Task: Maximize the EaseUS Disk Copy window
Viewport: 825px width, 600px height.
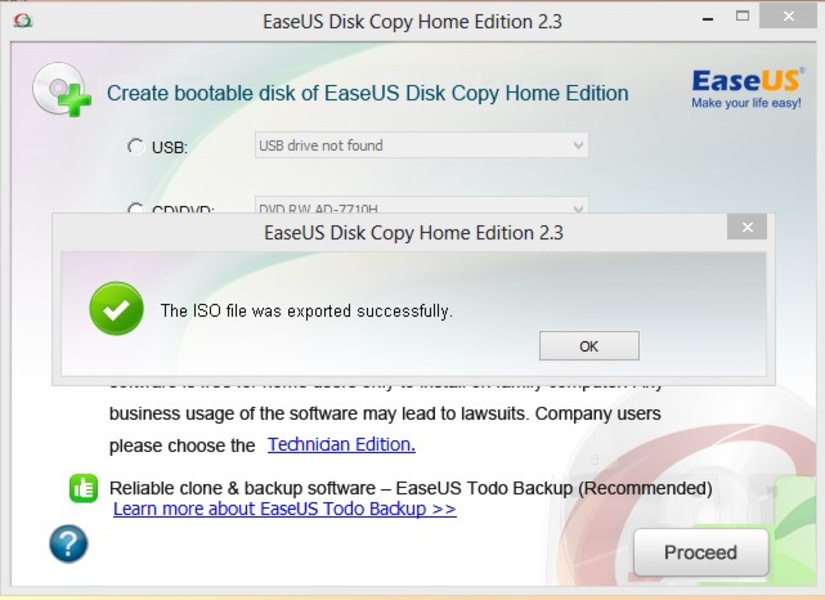Action: 742,17
